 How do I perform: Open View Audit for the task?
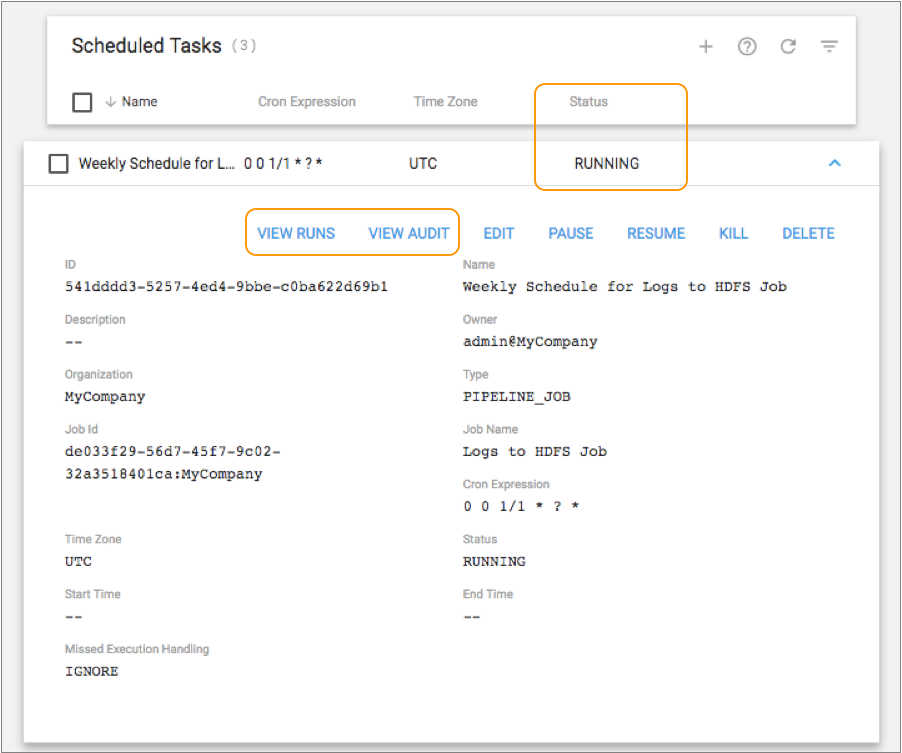coord(409,233)
